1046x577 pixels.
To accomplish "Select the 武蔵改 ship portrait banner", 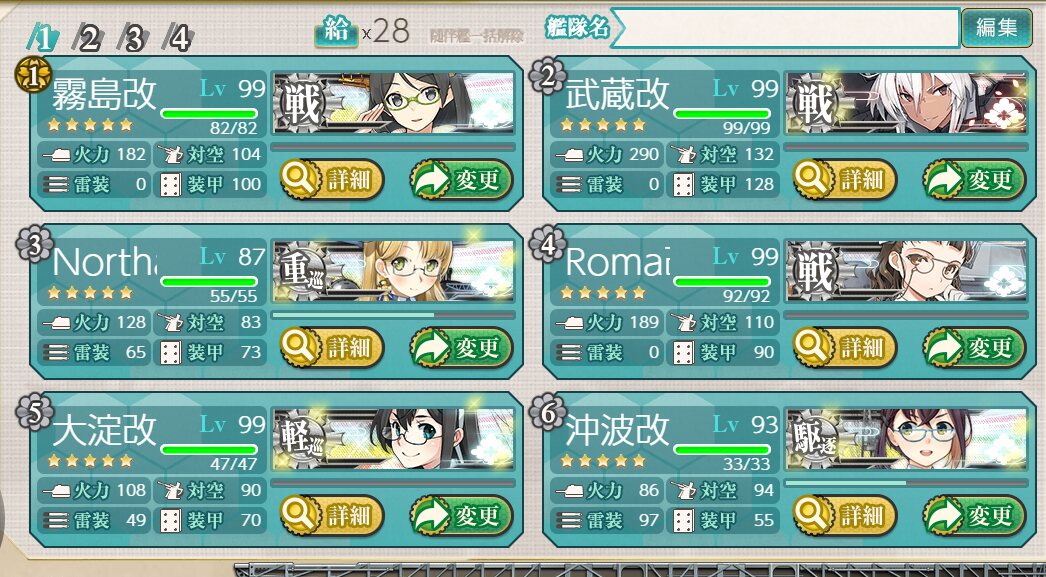I will click(x=907, y=103).
